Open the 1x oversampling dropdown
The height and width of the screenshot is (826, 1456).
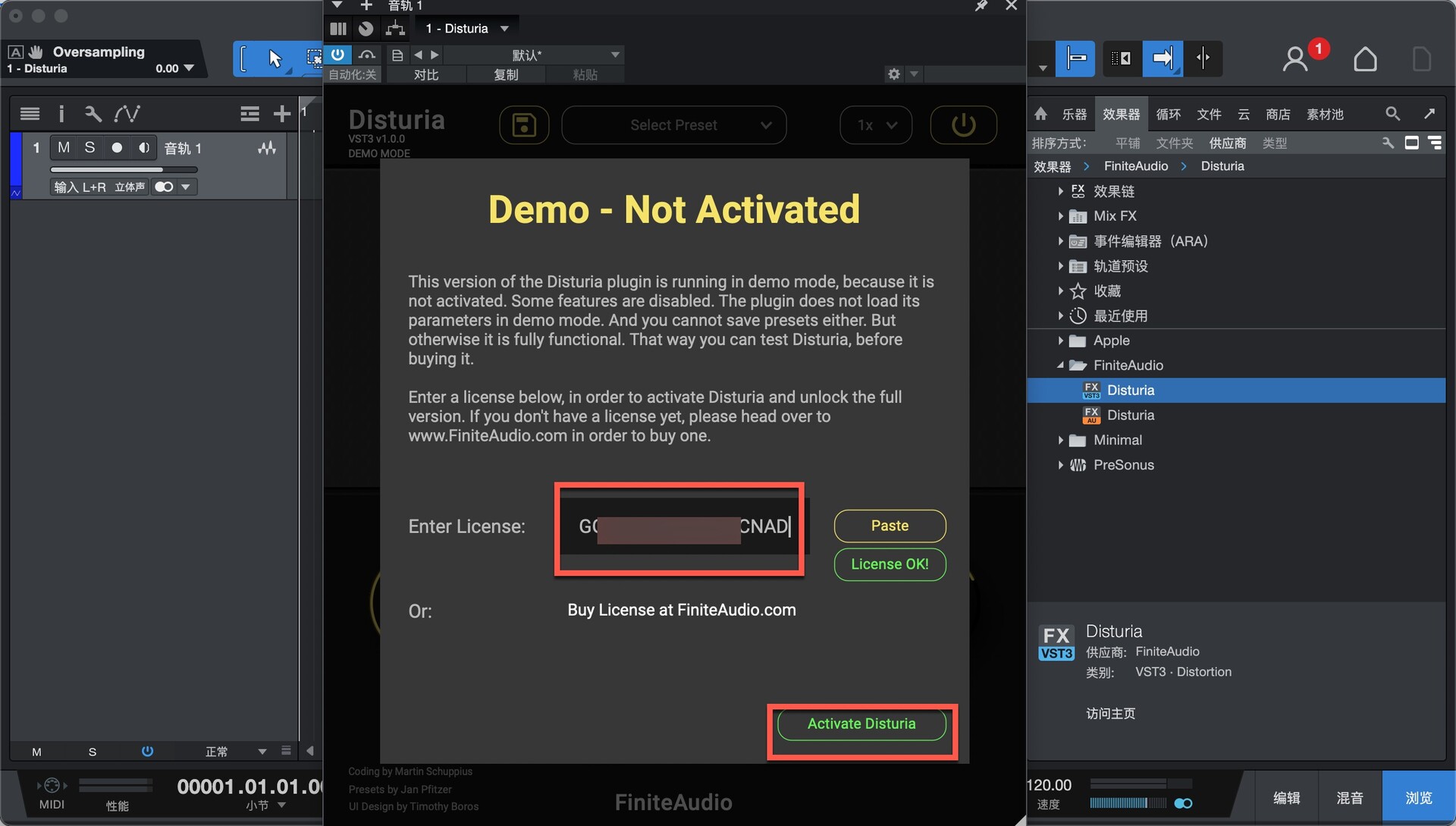[x=876, y=125]
